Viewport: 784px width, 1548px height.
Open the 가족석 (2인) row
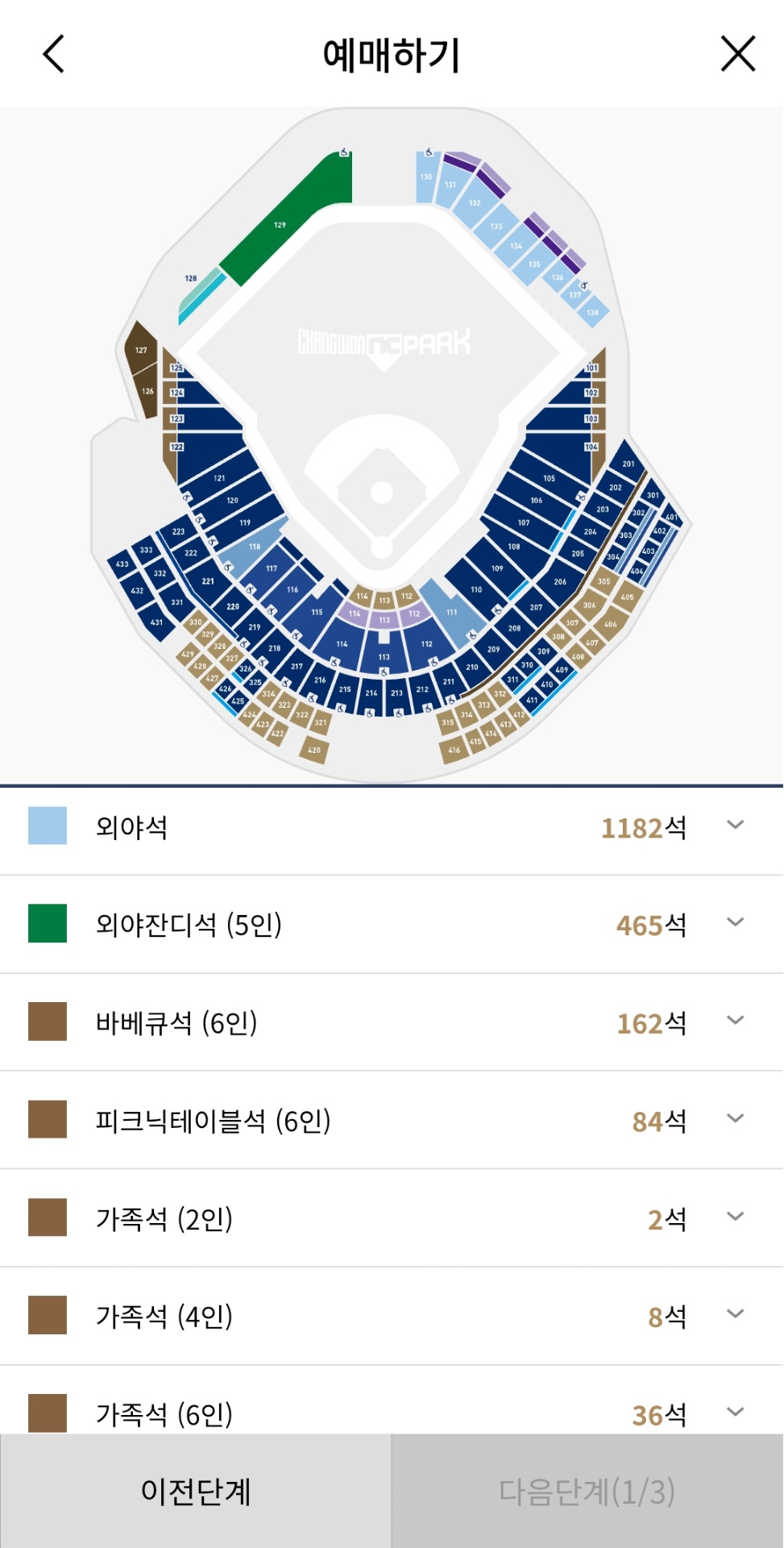[x=735, y=1216]
